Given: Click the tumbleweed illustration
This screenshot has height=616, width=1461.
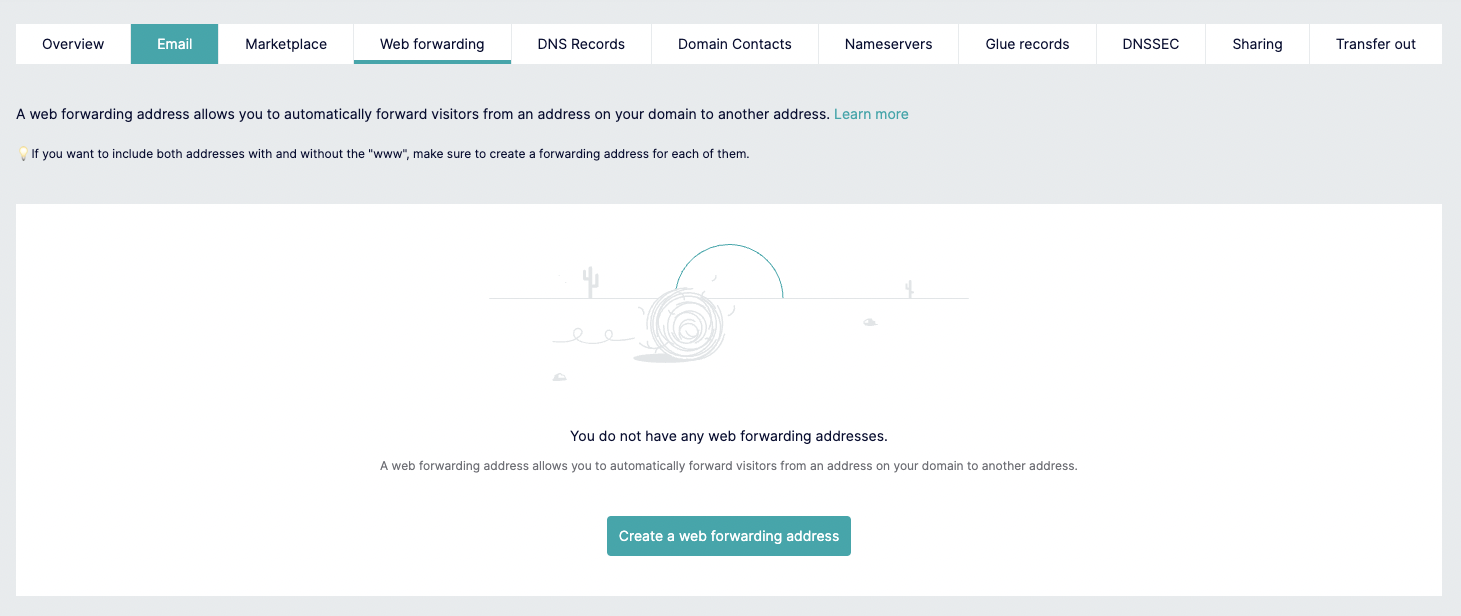Looking at the screenshot, I should coord(685,325).
